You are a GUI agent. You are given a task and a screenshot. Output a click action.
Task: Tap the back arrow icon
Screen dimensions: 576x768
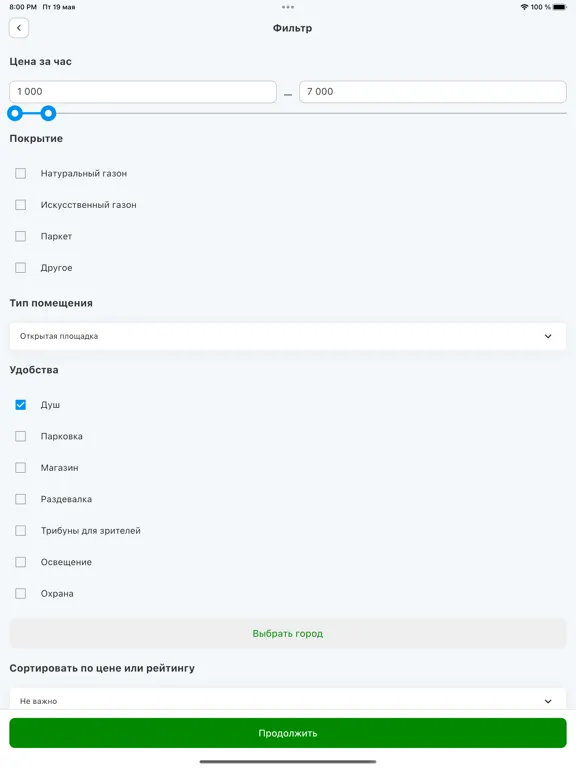[19, 28]
